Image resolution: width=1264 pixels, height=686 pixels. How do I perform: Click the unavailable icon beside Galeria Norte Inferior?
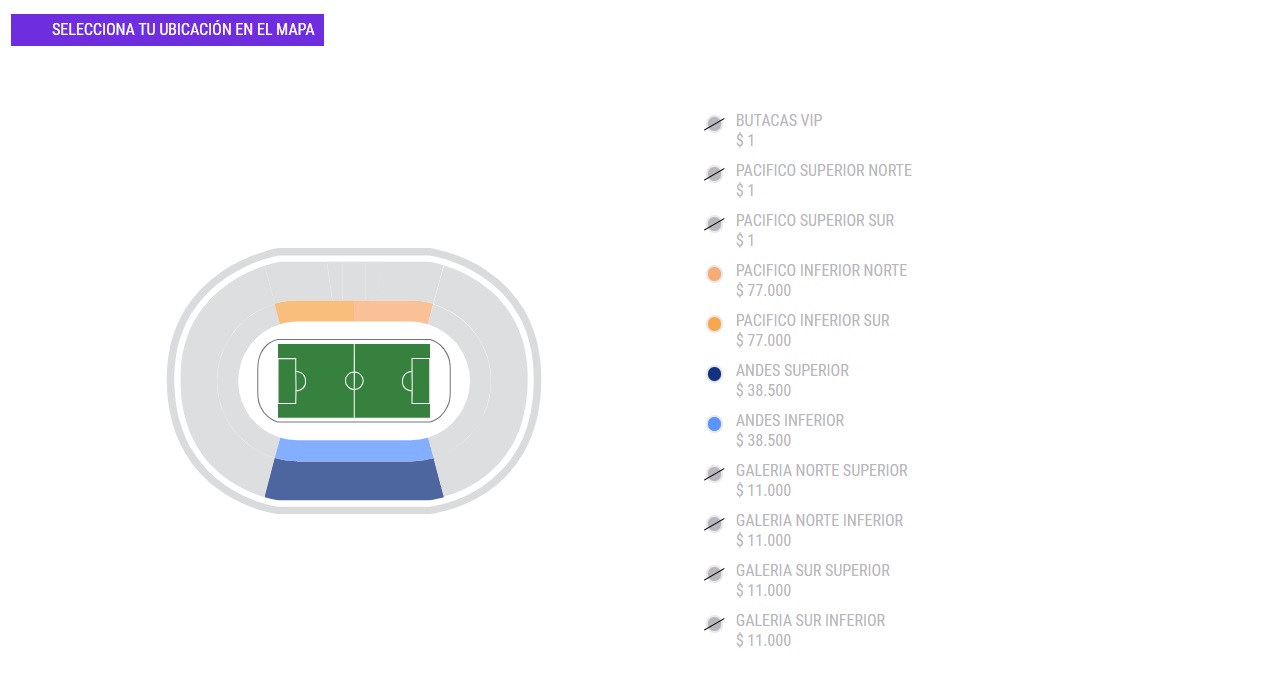[x=714, y=524]
